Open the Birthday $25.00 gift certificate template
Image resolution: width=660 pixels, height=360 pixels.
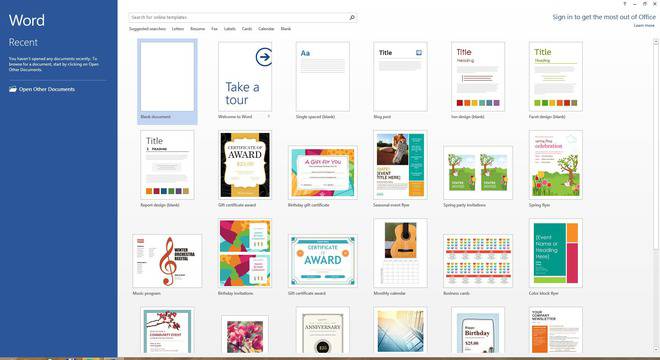tap(478, 330)
